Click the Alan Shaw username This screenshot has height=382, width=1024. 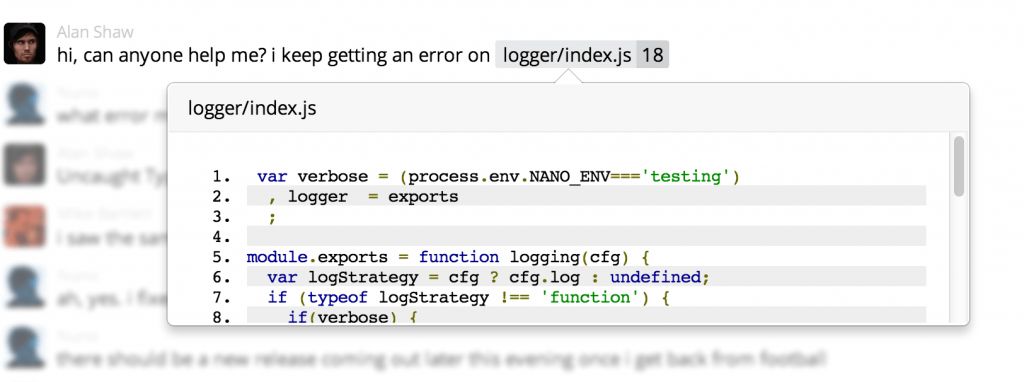click(95, 32)
